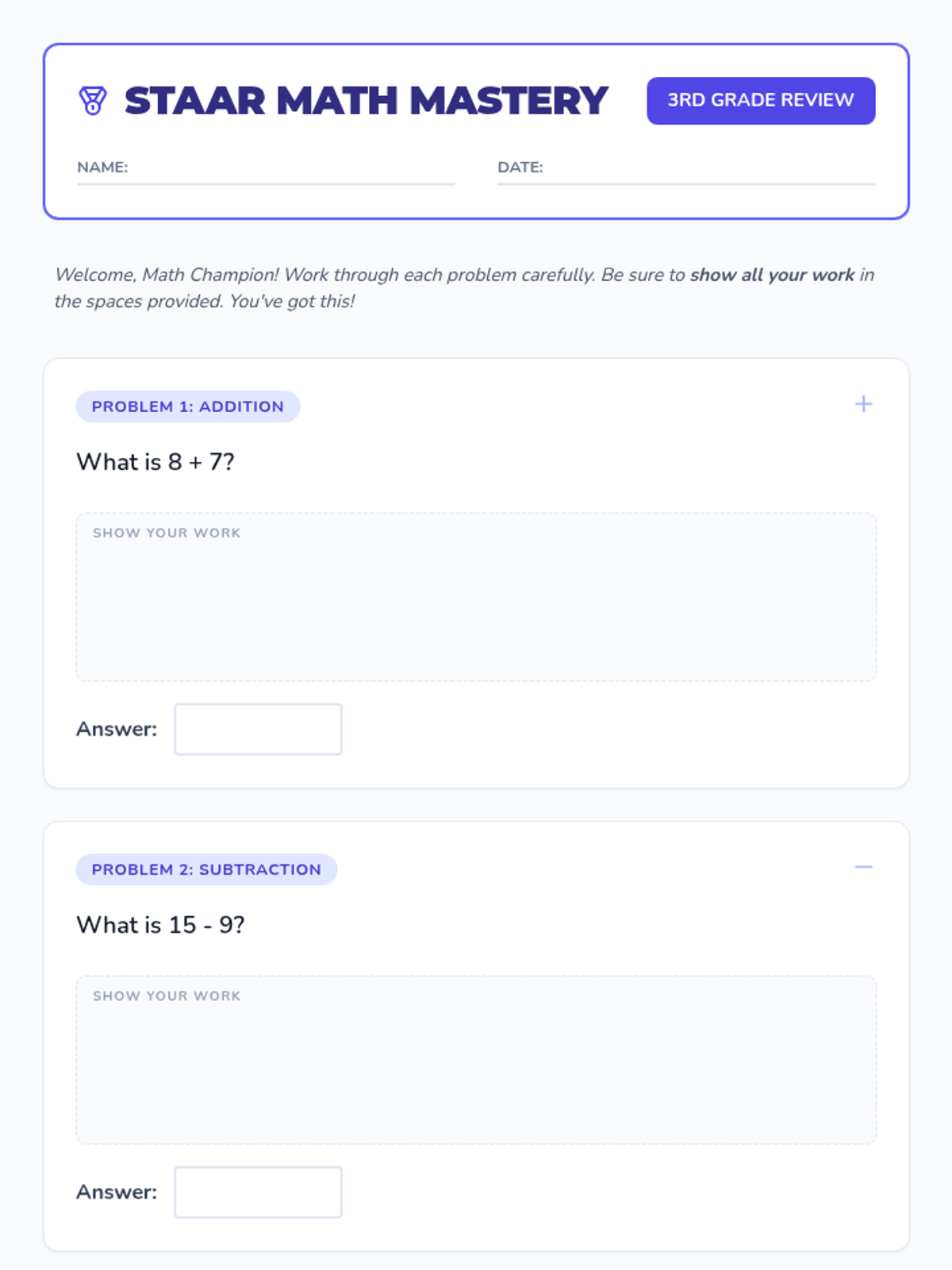Click the 'What is 8 + 7?' question
This screenshot has width=952, height=1270.
[x=155, y=462]
